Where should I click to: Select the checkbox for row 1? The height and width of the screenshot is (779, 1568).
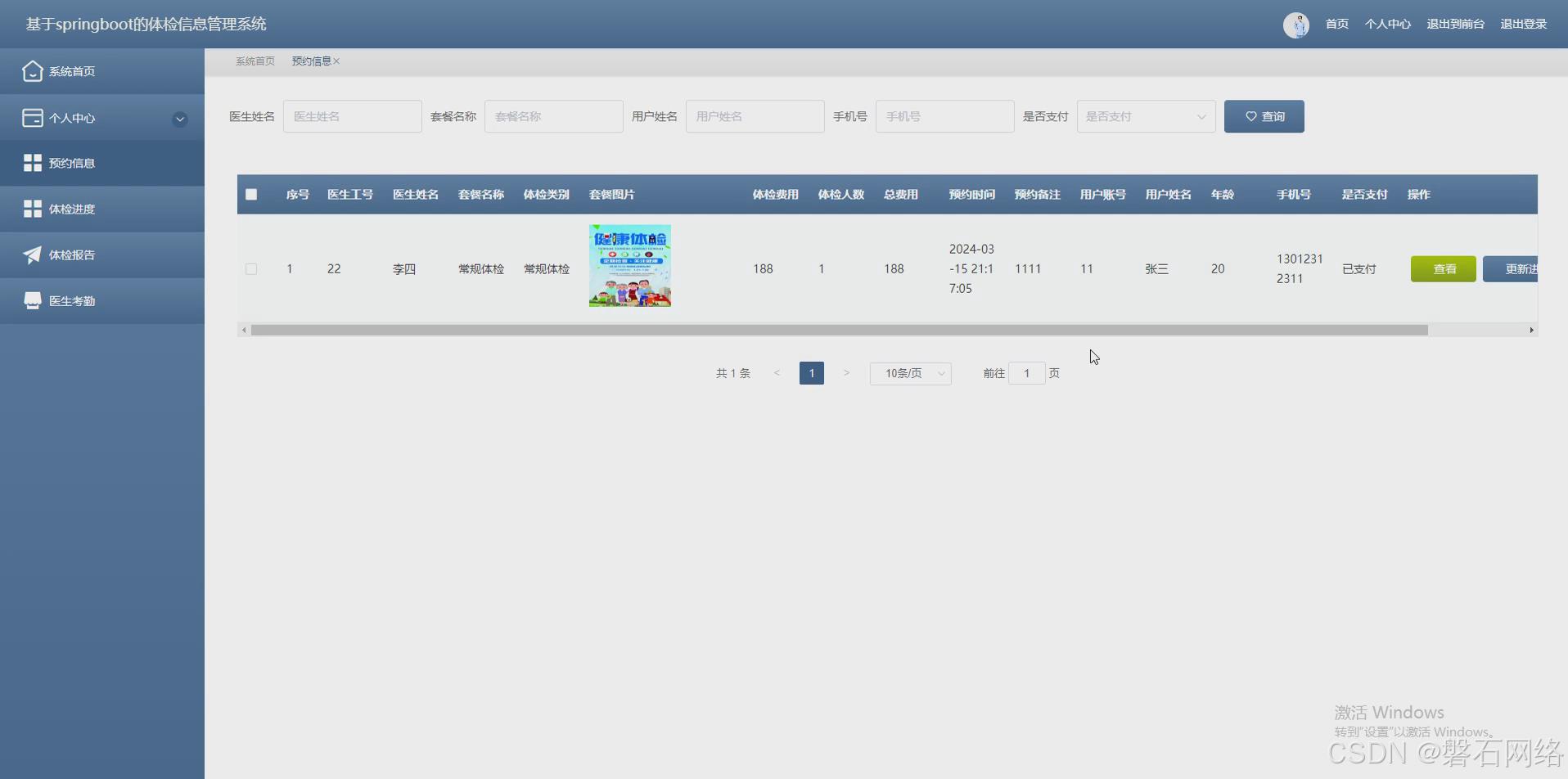[x=251, y=268]
